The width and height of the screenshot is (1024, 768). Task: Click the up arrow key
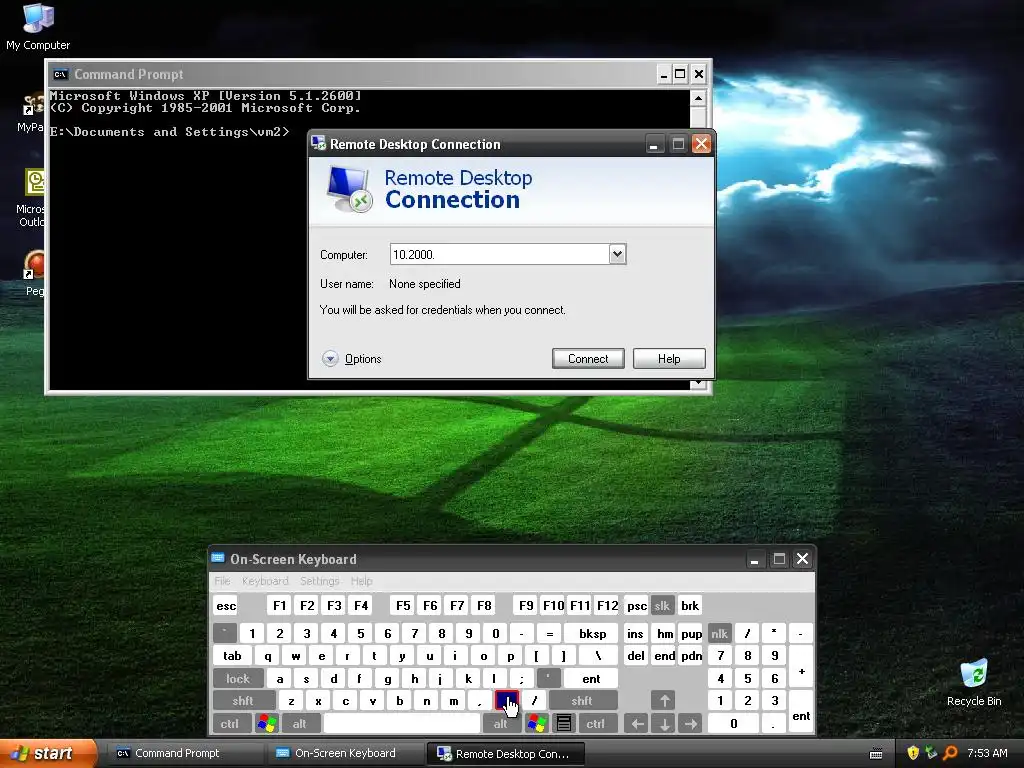coord(664,701)
